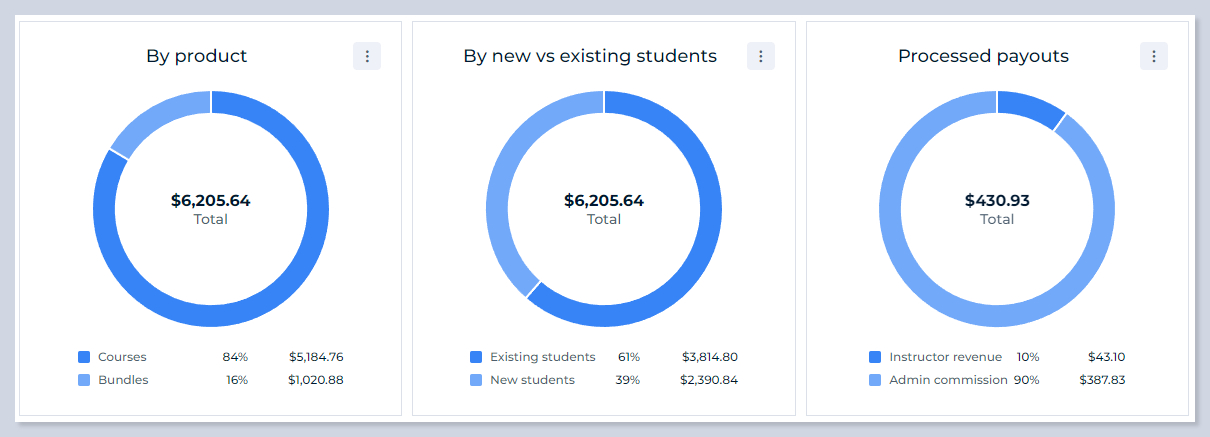Image resolution: width=1210 pixels, height=437 pixels.
Task: Click the $430.93 total in Processed payouts
Action: pos(997,201)
